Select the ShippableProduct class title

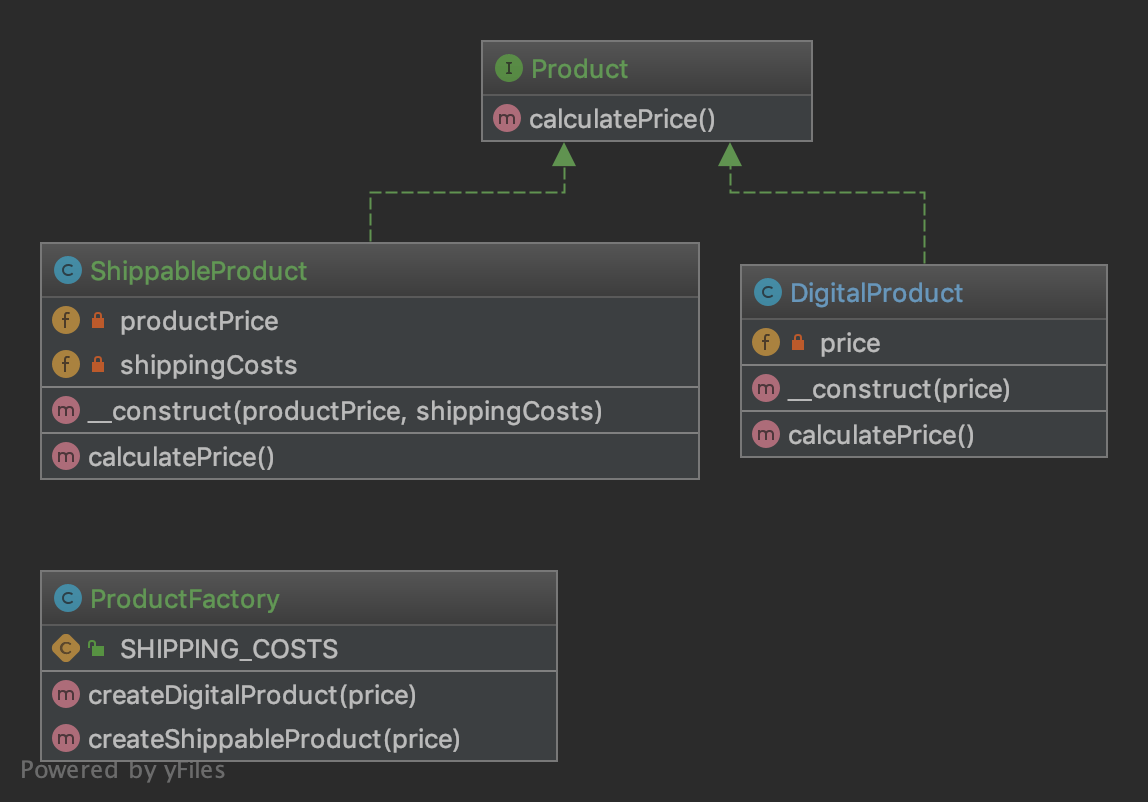coord(198,271)
